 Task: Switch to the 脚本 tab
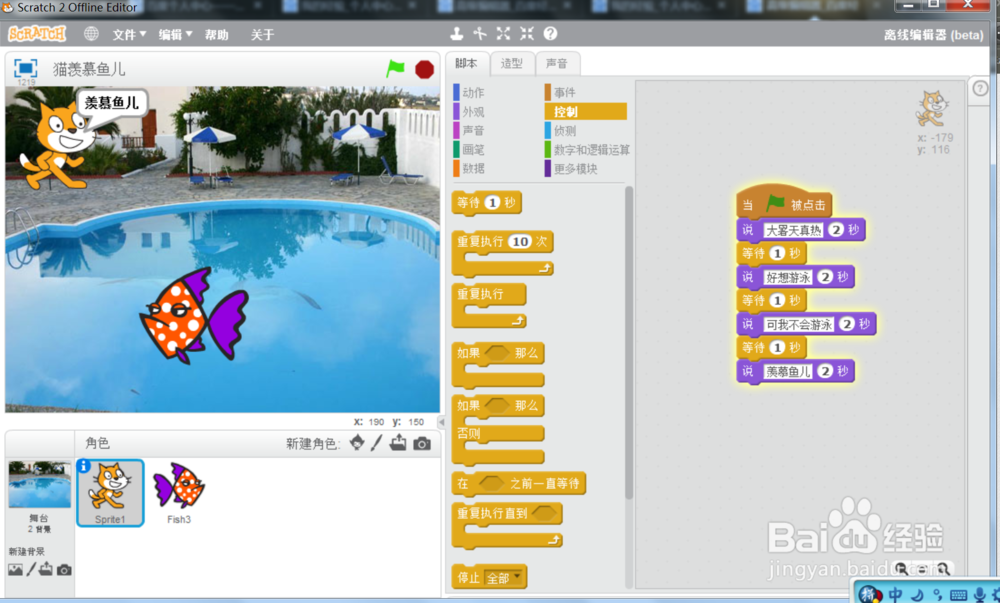(466, 63)
